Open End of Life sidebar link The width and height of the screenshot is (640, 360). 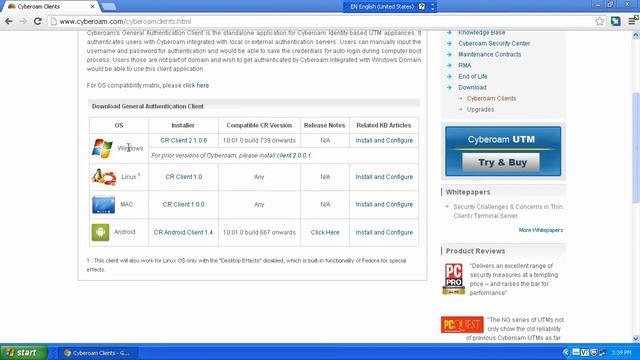pyautogui.click(x=473, y=76)
